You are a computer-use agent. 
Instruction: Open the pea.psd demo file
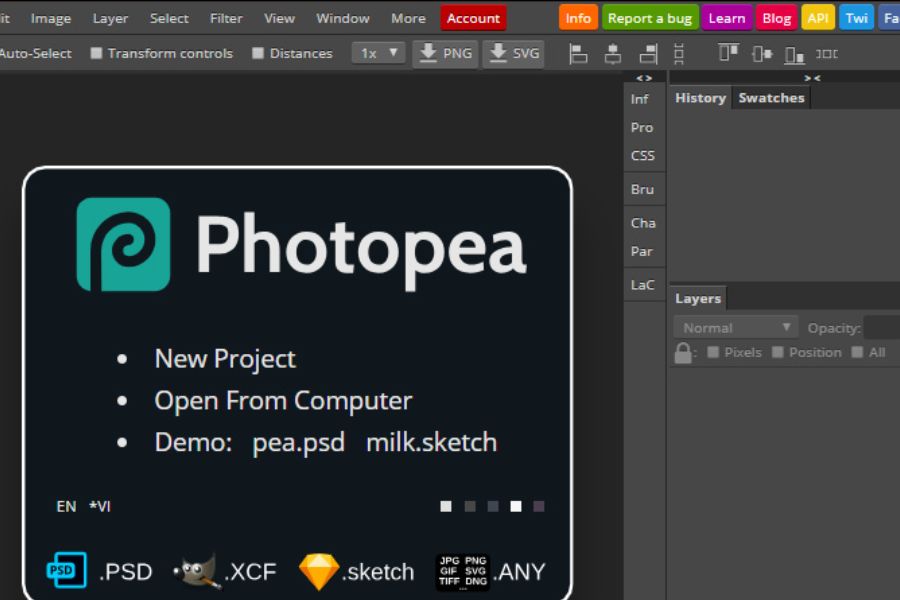298,443
